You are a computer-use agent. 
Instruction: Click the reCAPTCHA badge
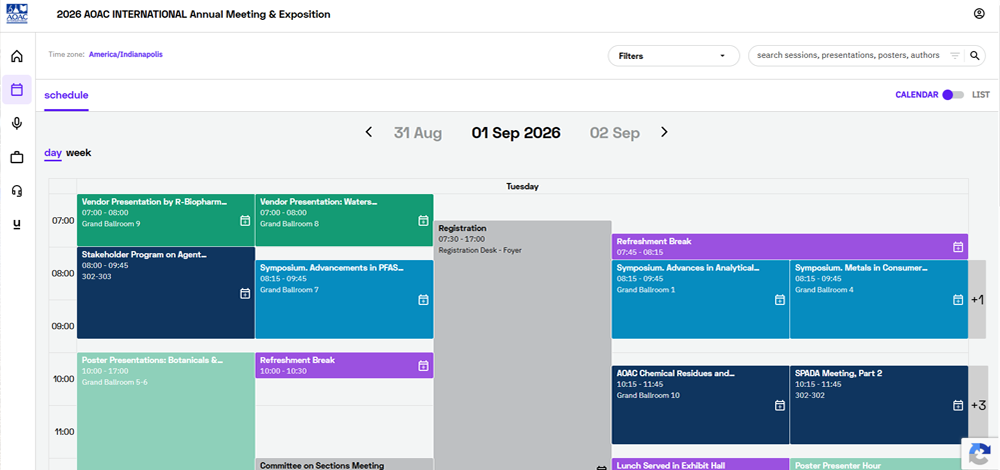click(980, 453)
